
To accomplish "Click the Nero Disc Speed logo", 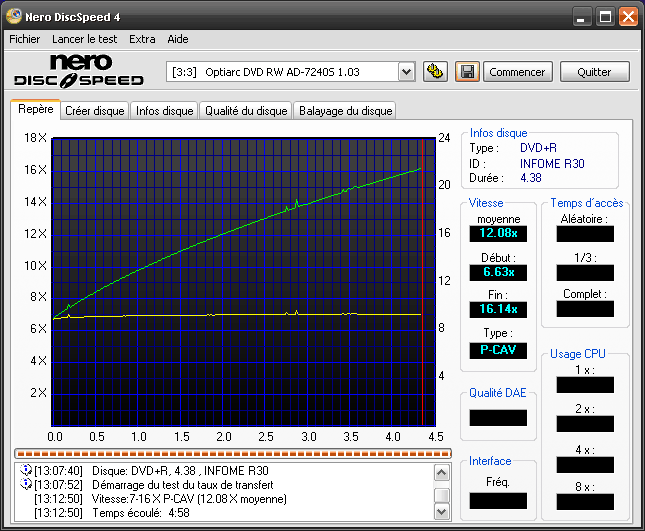I will tap(79, 72).
